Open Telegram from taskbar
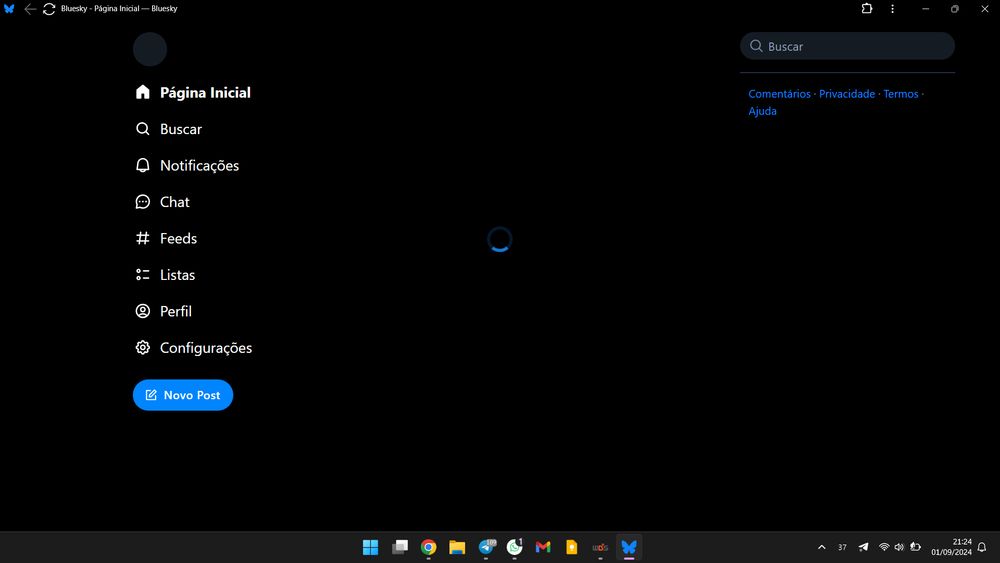Screen dimensions: 1000x563 point(487,547)
